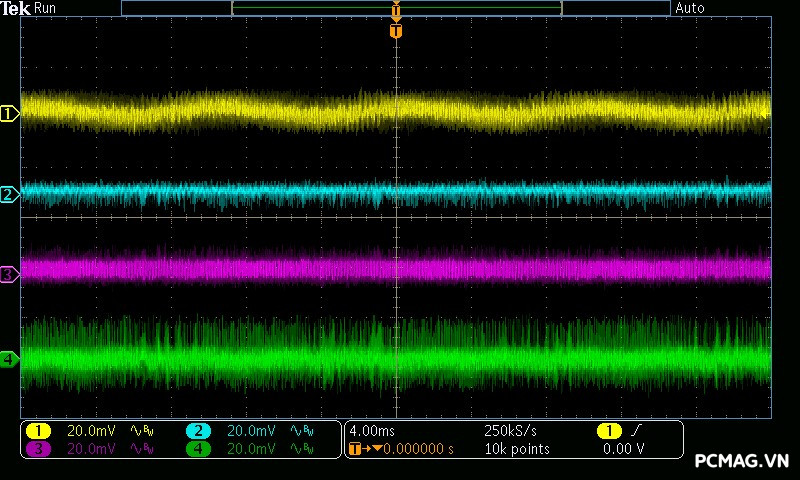Click the orange trigger position T marker

[x=396, y=31]
